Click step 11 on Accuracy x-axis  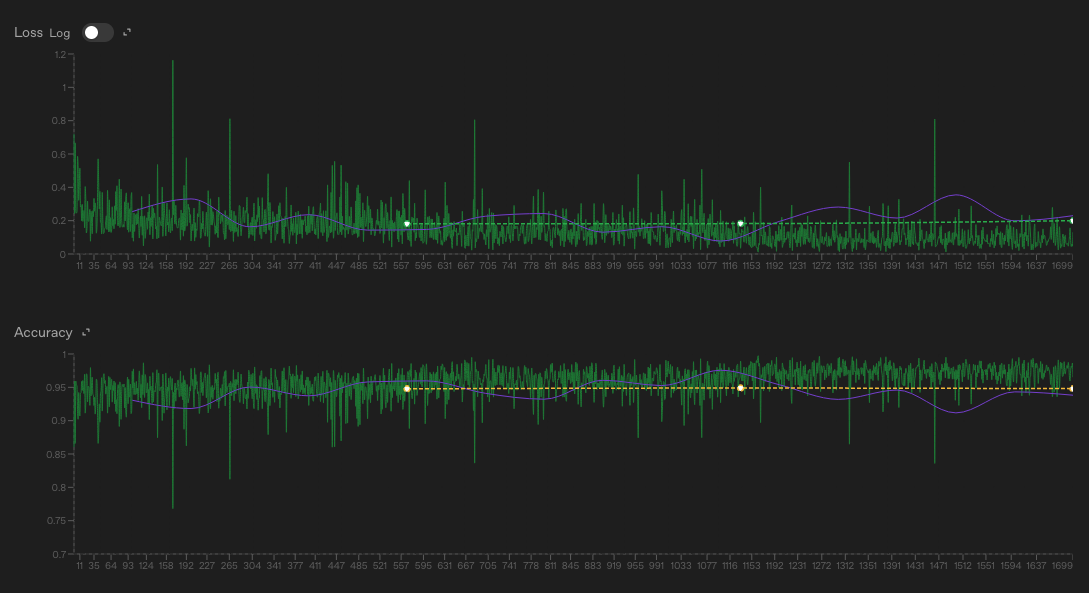tap(79, 566)
